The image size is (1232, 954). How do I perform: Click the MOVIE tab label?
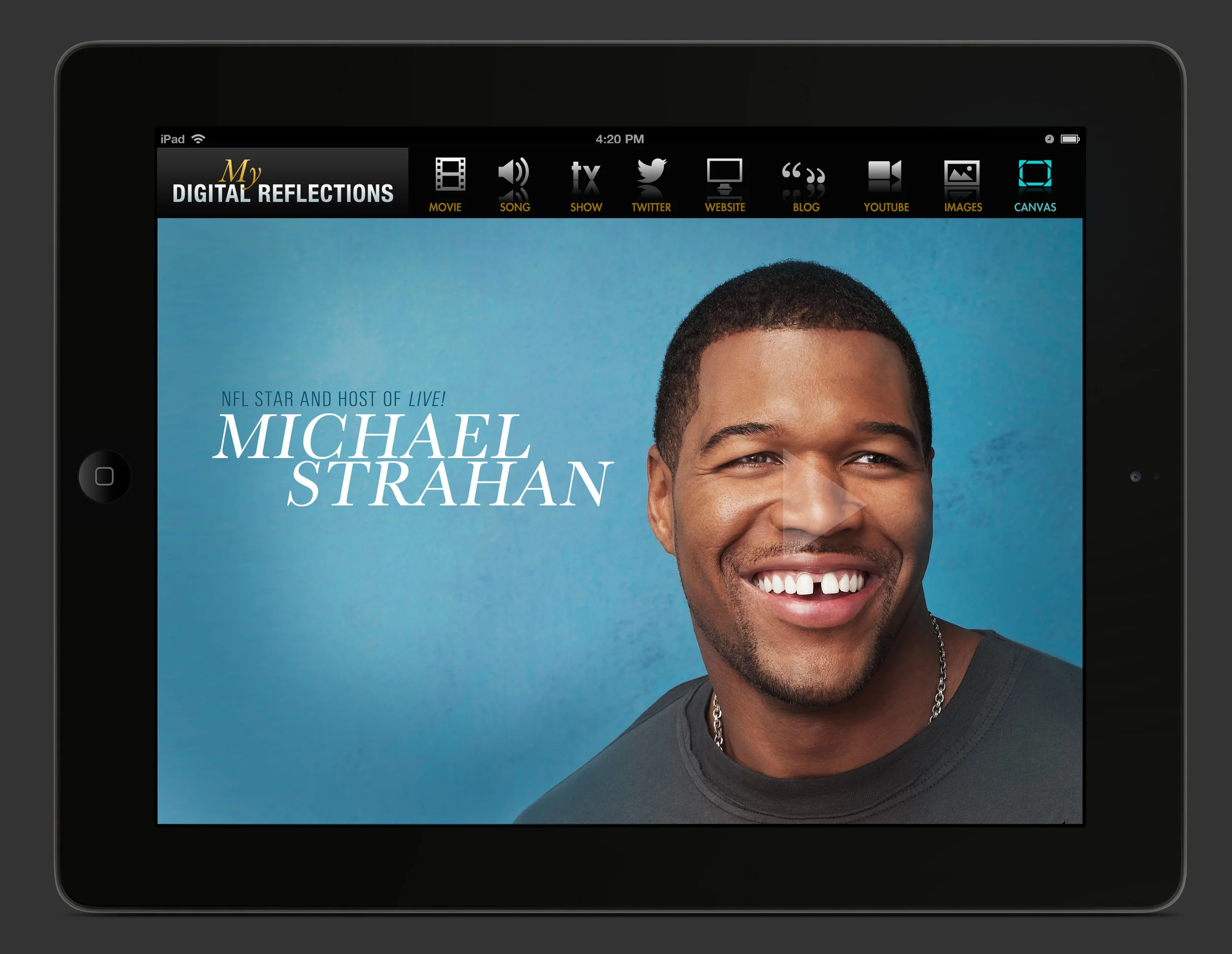tap(445, 207)
